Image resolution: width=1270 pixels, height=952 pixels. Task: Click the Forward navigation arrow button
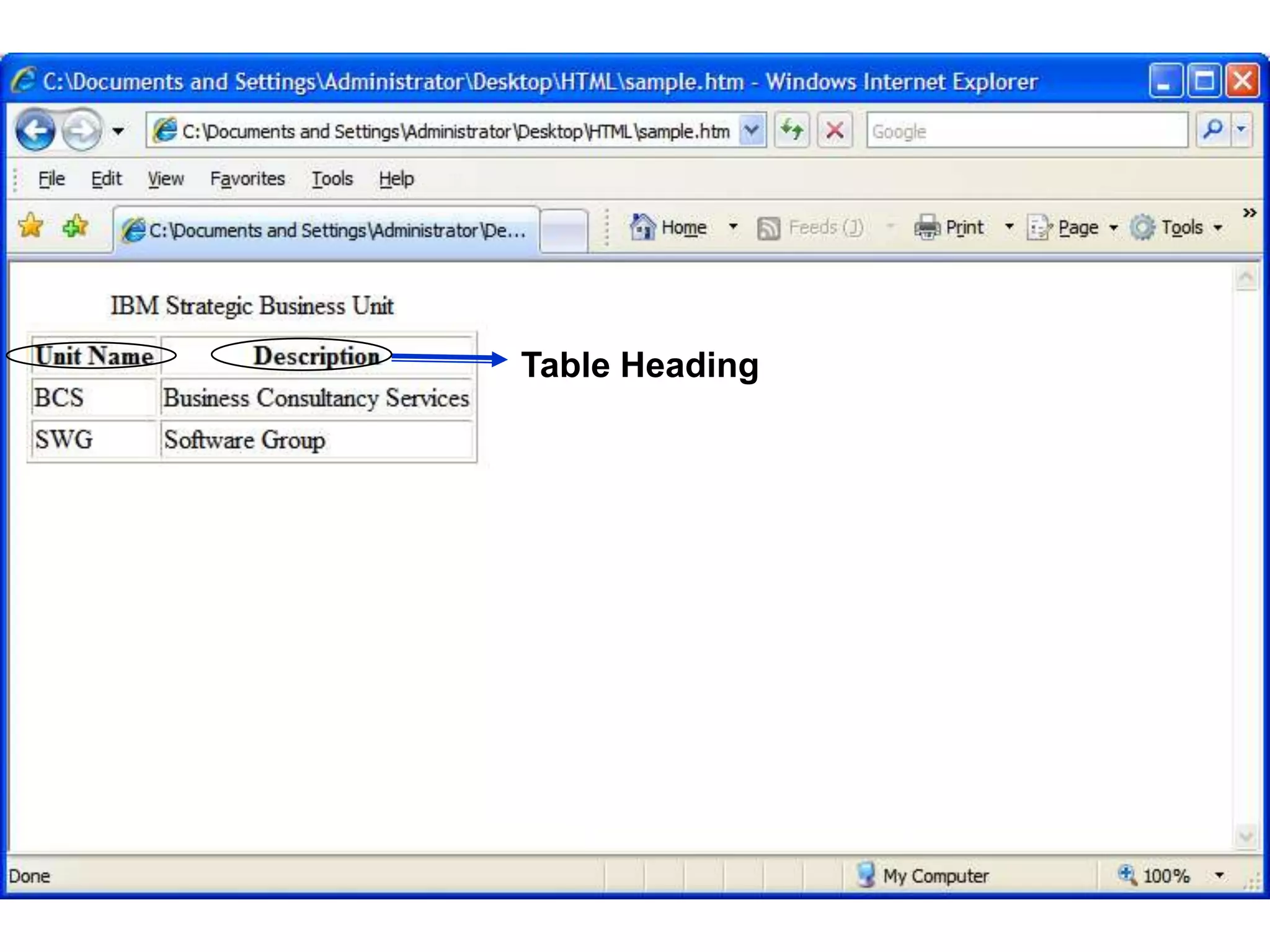[x=81, y=131]
